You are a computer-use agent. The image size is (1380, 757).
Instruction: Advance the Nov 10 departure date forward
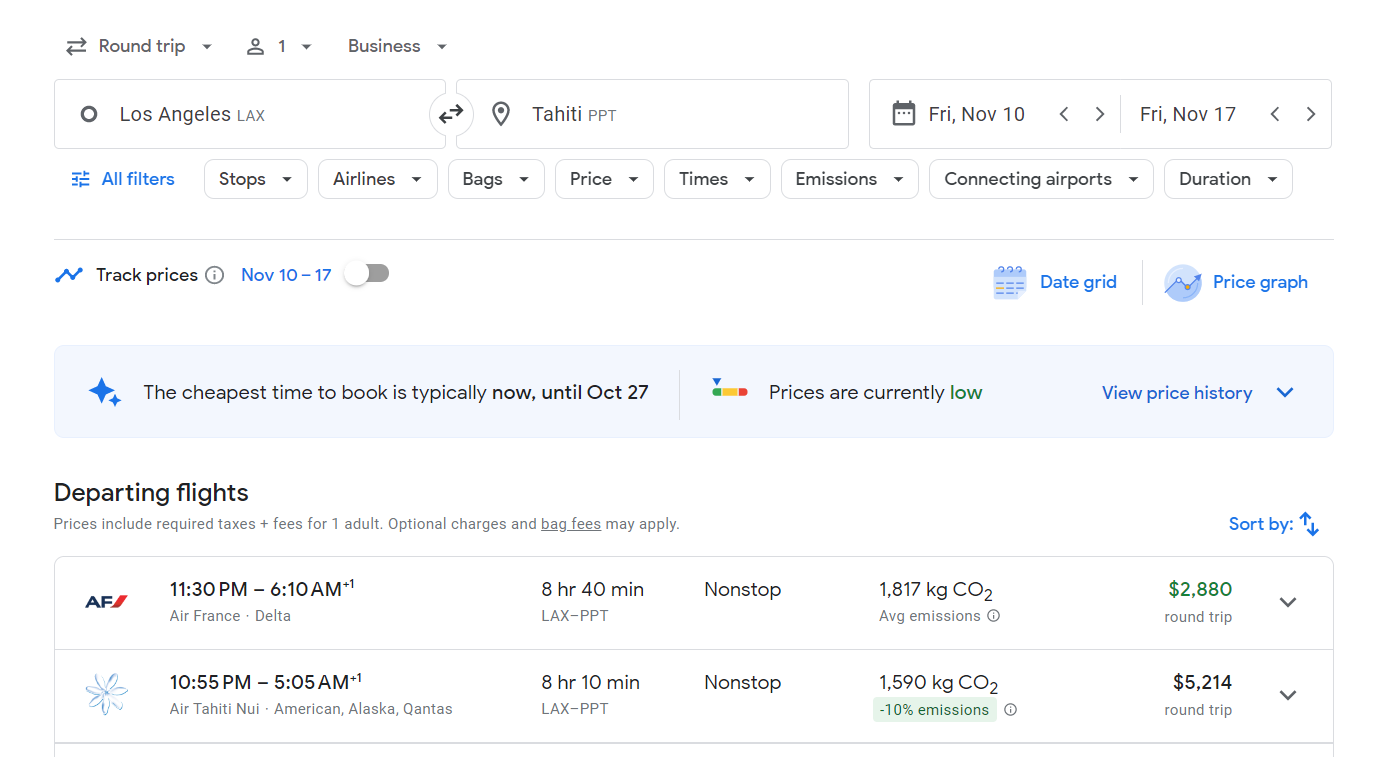1099,114
